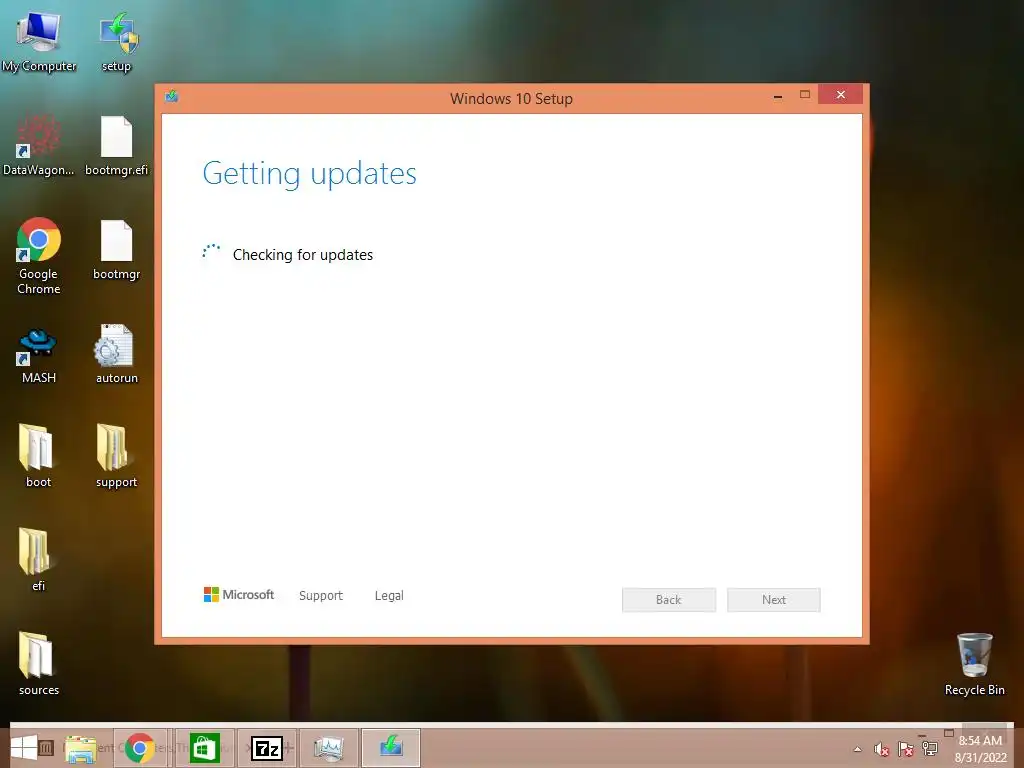Select Windows 10 Setup taskbar button
This screenshot has width=1024, height=768.
point(391,748)
